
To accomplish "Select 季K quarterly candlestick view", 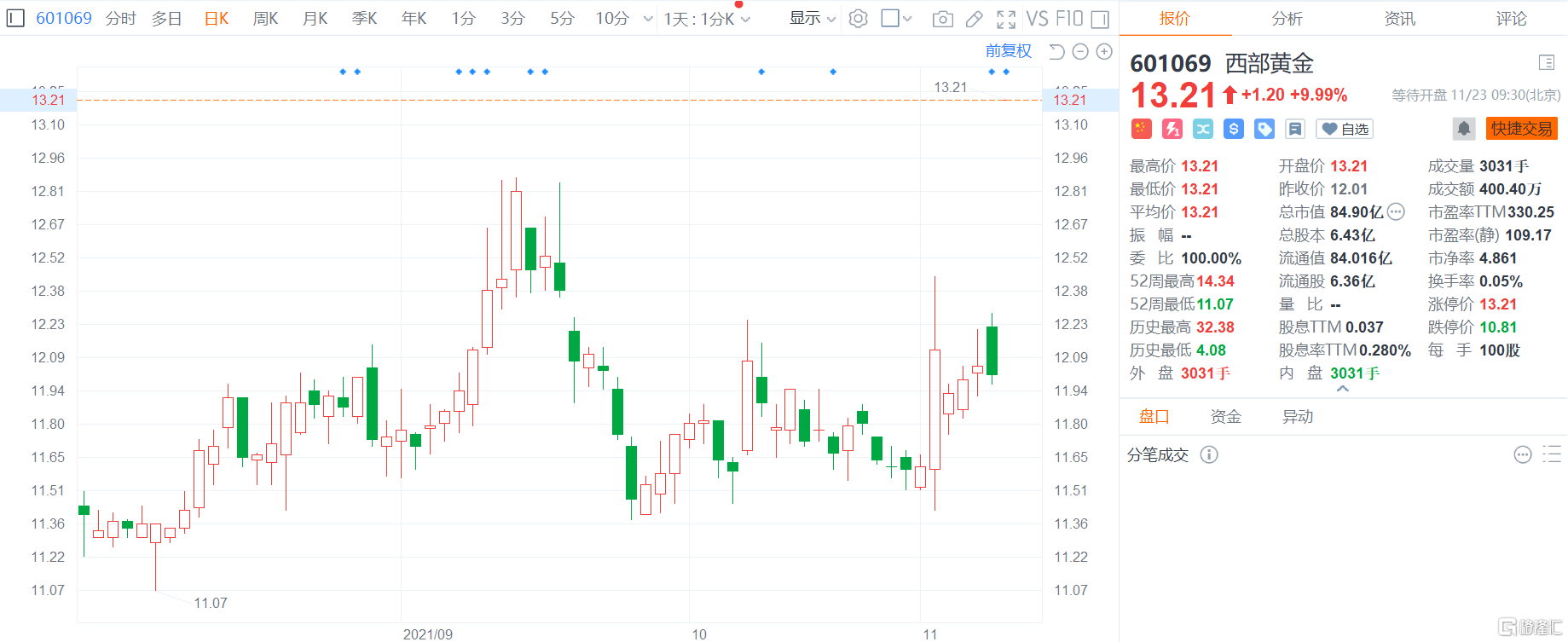I will point(365,18).
